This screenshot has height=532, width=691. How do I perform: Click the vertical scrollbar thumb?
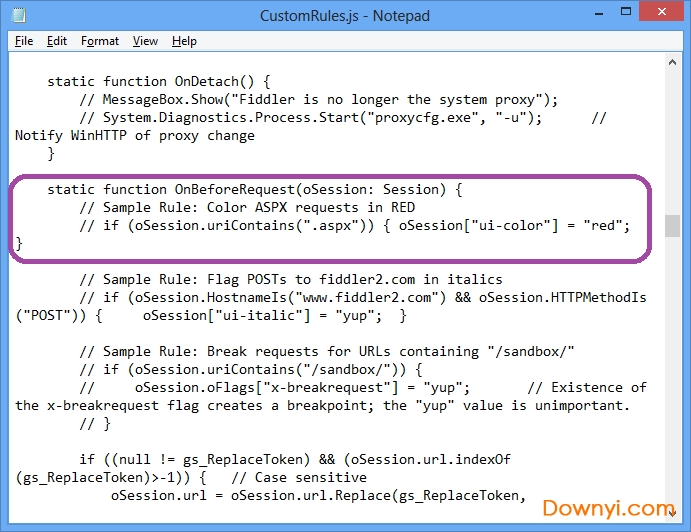click(x=674, y=225)
